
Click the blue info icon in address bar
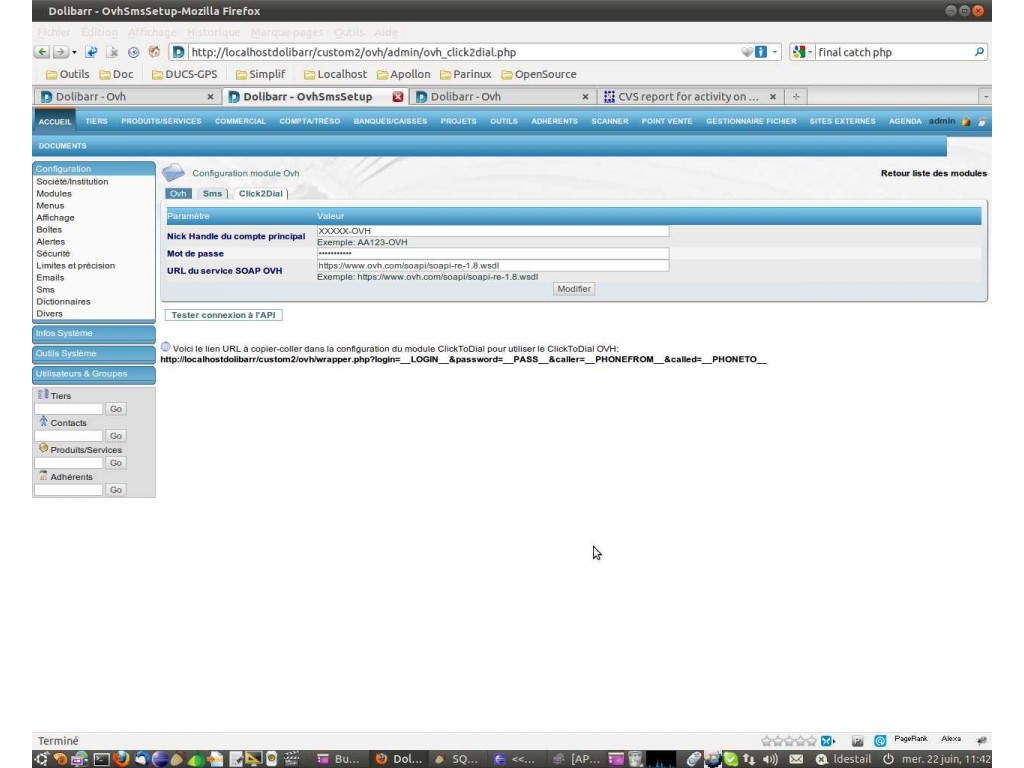tap(761, 52)
